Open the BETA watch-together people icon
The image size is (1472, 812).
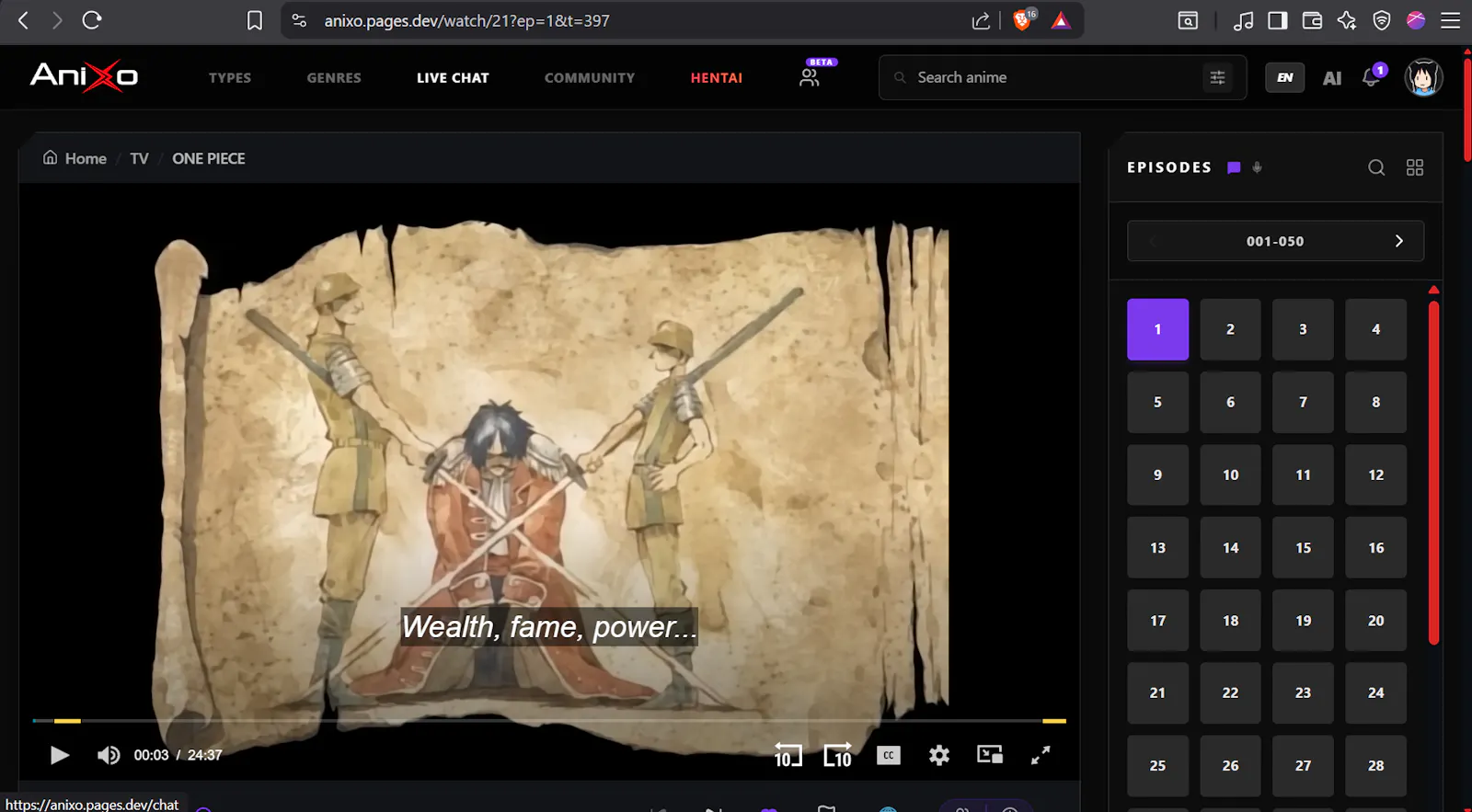click(x=810, y=77)
